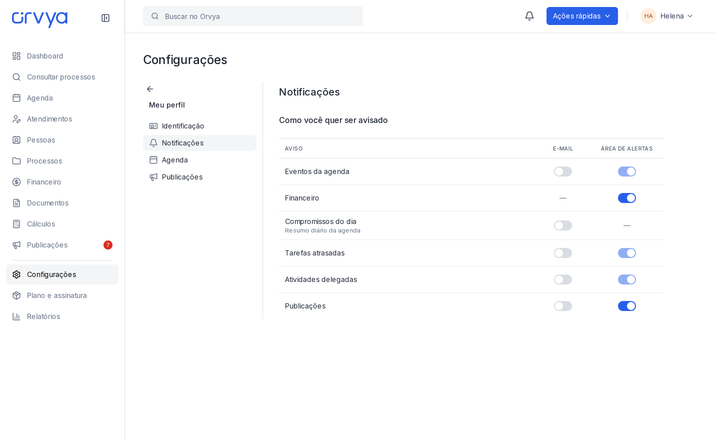The width and height of the screenshot is (720, 440).
Task: Click the Consultar processos magnifier icon
Action: 17,77
